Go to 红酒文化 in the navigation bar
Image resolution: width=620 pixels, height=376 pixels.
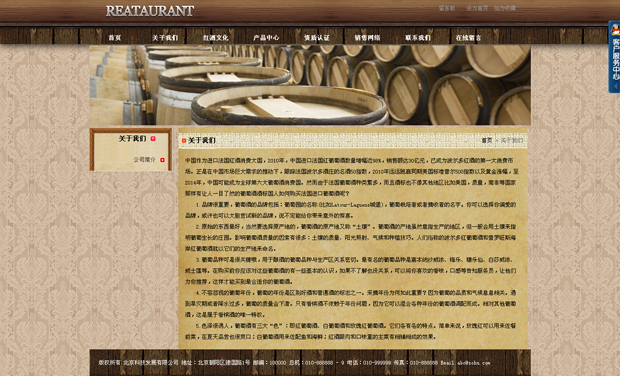pyautogui.click(x=215, y=38)
